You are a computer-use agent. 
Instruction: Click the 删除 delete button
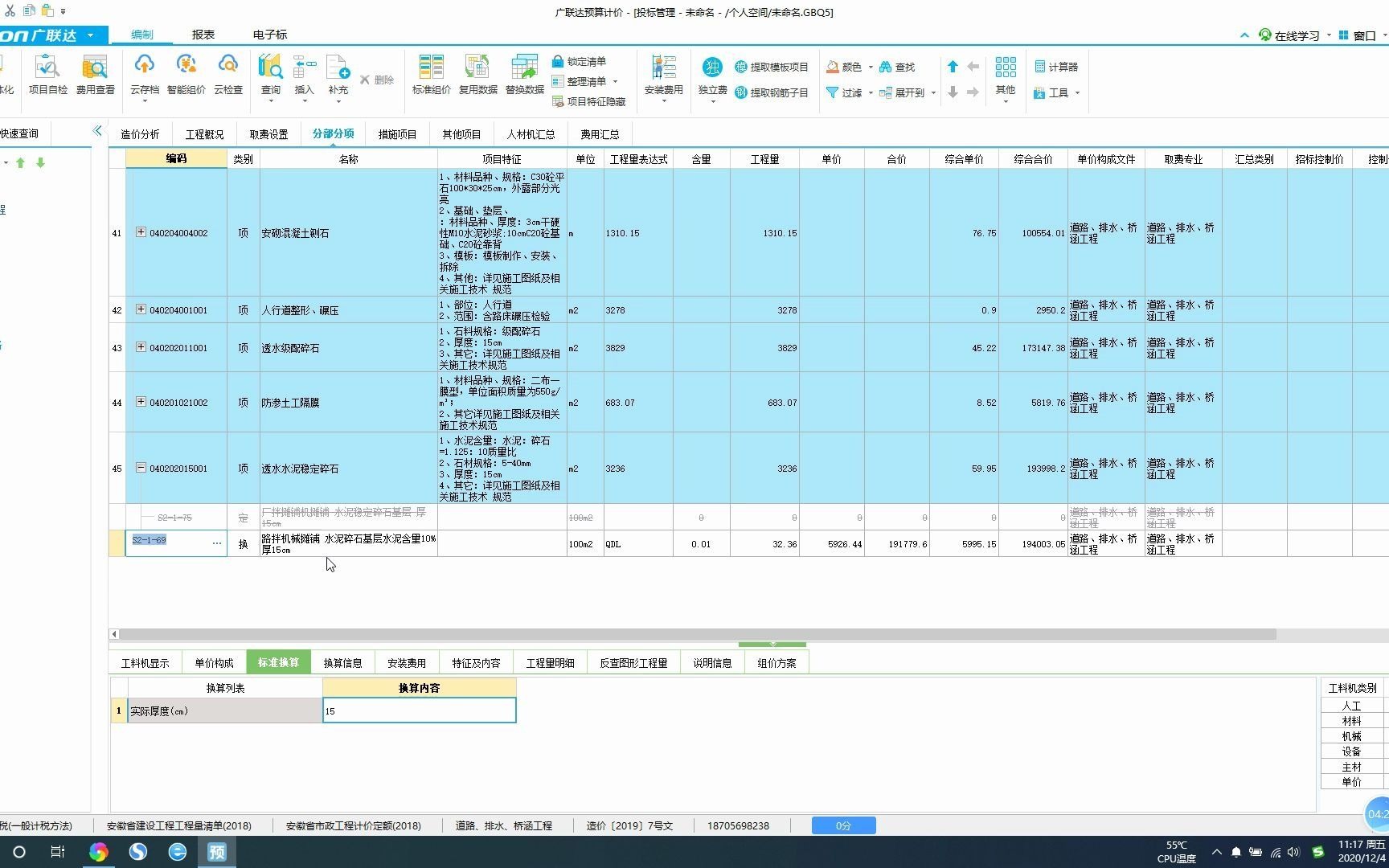pyautogui.click(x=377, y=80)
